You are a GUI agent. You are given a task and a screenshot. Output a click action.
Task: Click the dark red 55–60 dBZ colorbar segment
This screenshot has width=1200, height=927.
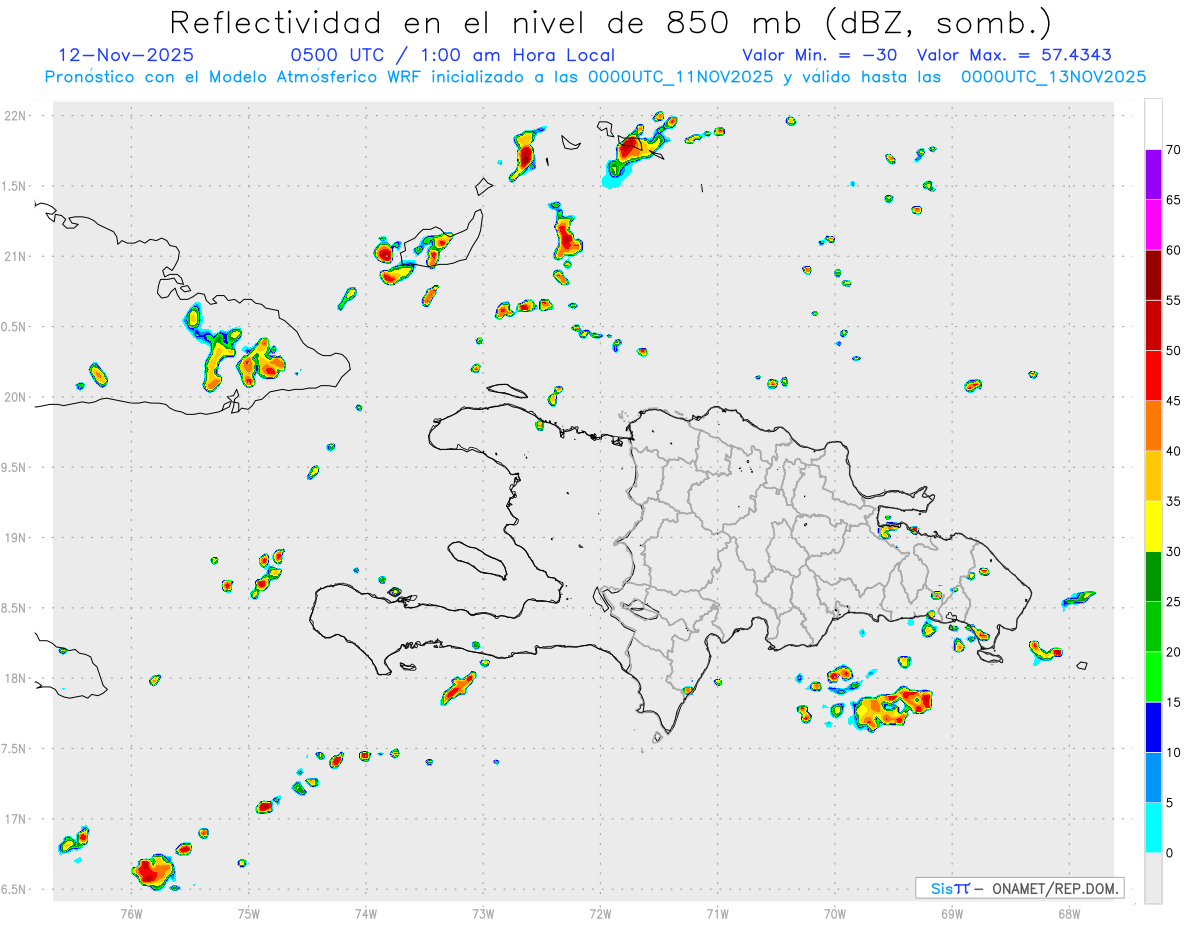point(1153,275)
